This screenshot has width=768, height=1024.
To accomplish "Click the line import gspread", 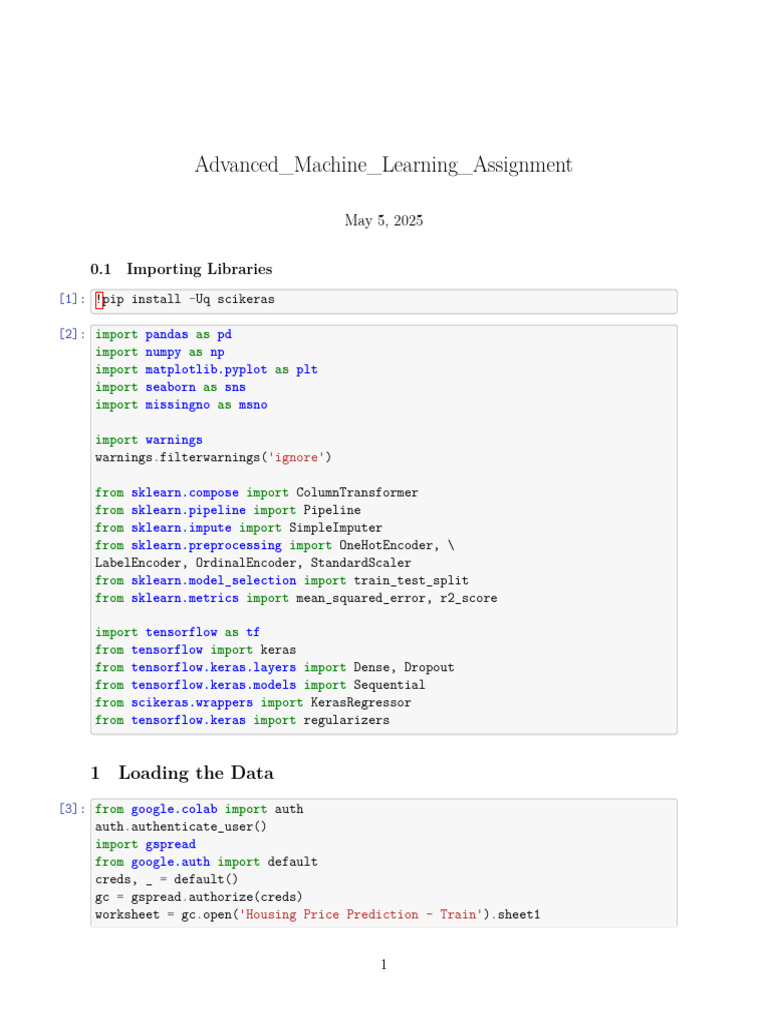I will tap(146, 844).
